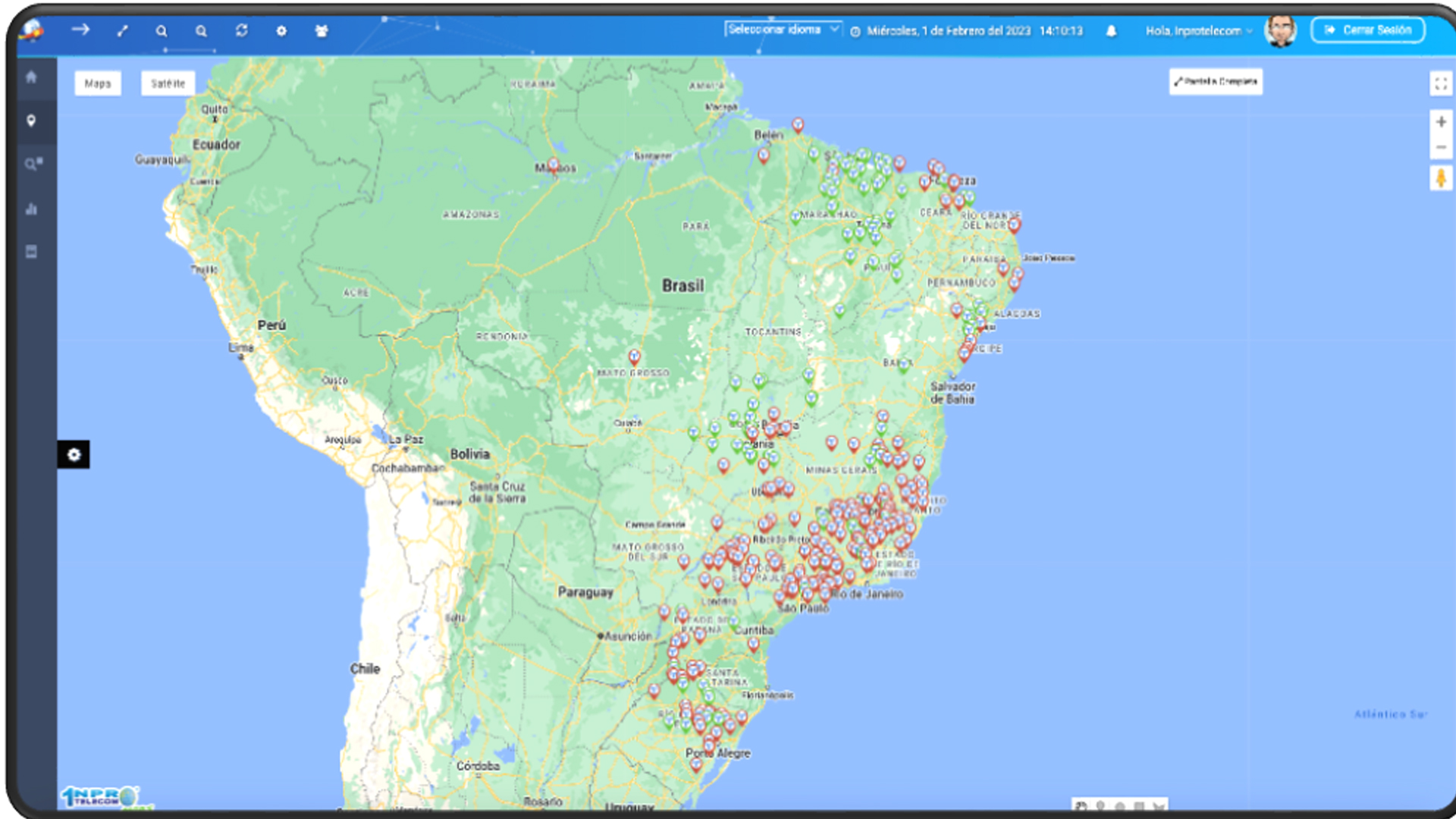Switch to Satélite view
Viewport: 1456px width, 819px height.
[168, 83]
